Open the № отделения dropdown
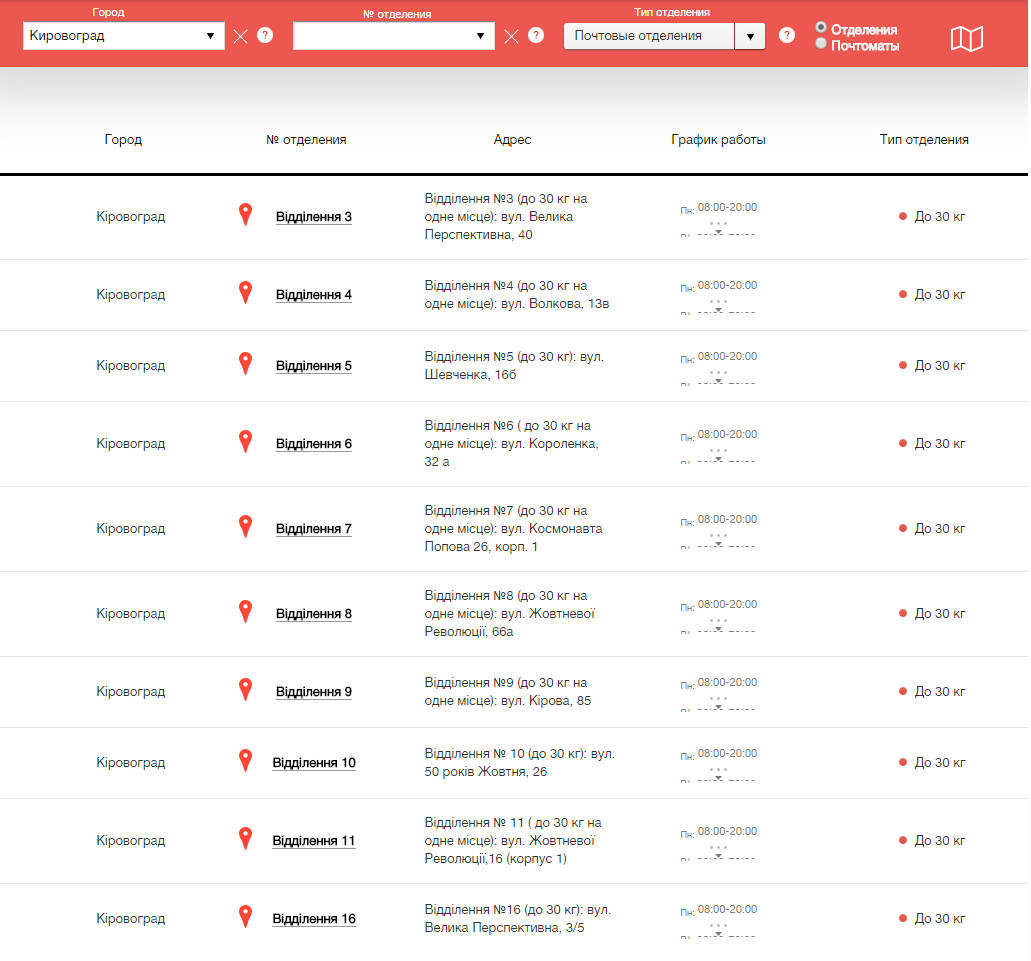This screenshot has width=1031, height=961. click(393, 36)
